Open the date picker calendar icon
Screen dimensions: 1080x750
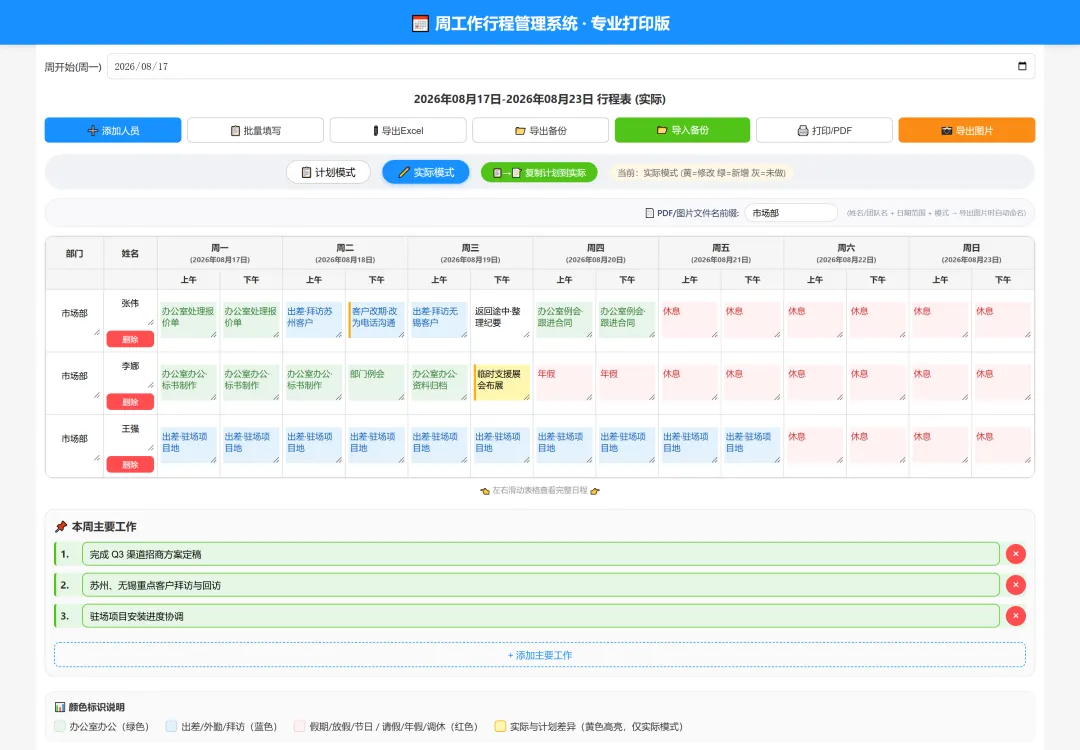point(1022,66)
